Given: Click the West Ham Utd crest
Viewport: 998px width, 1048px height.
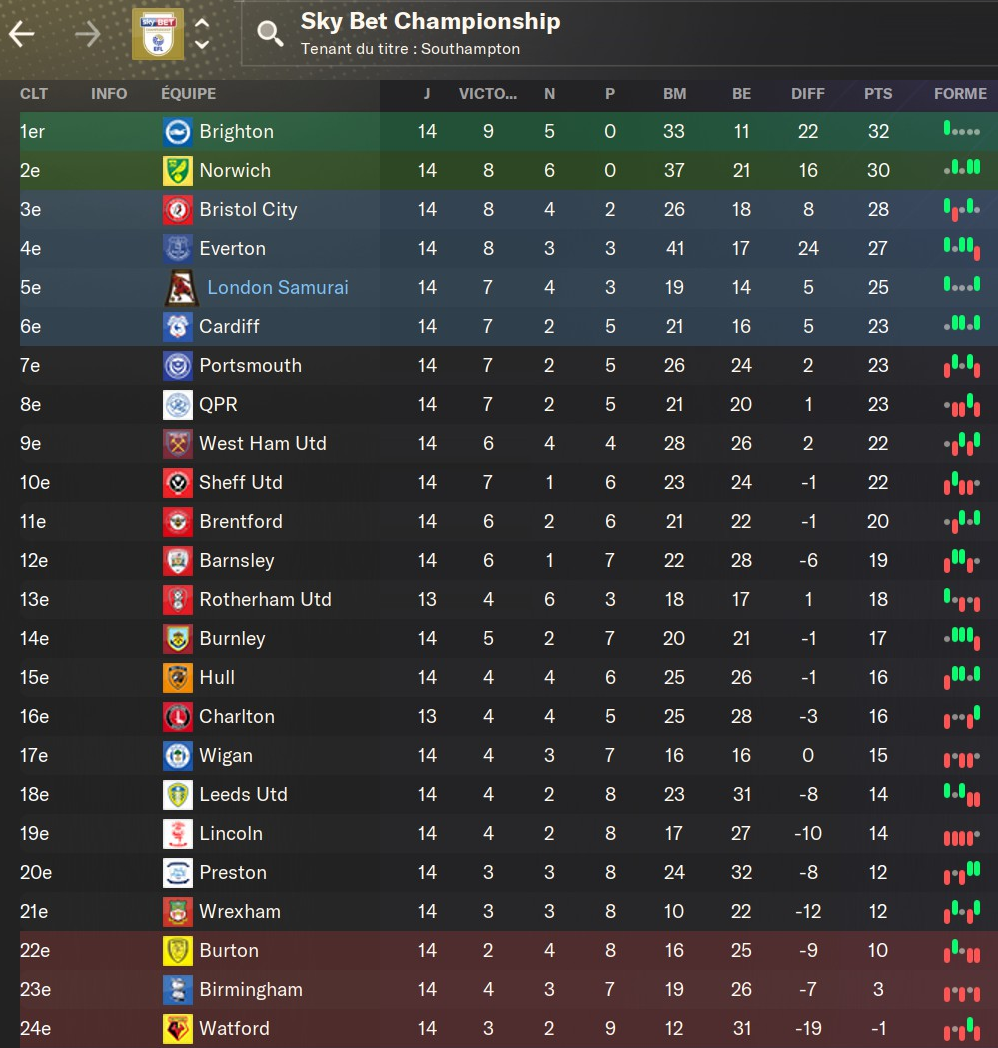Looking at the screenshot, I should click(178, 444).
